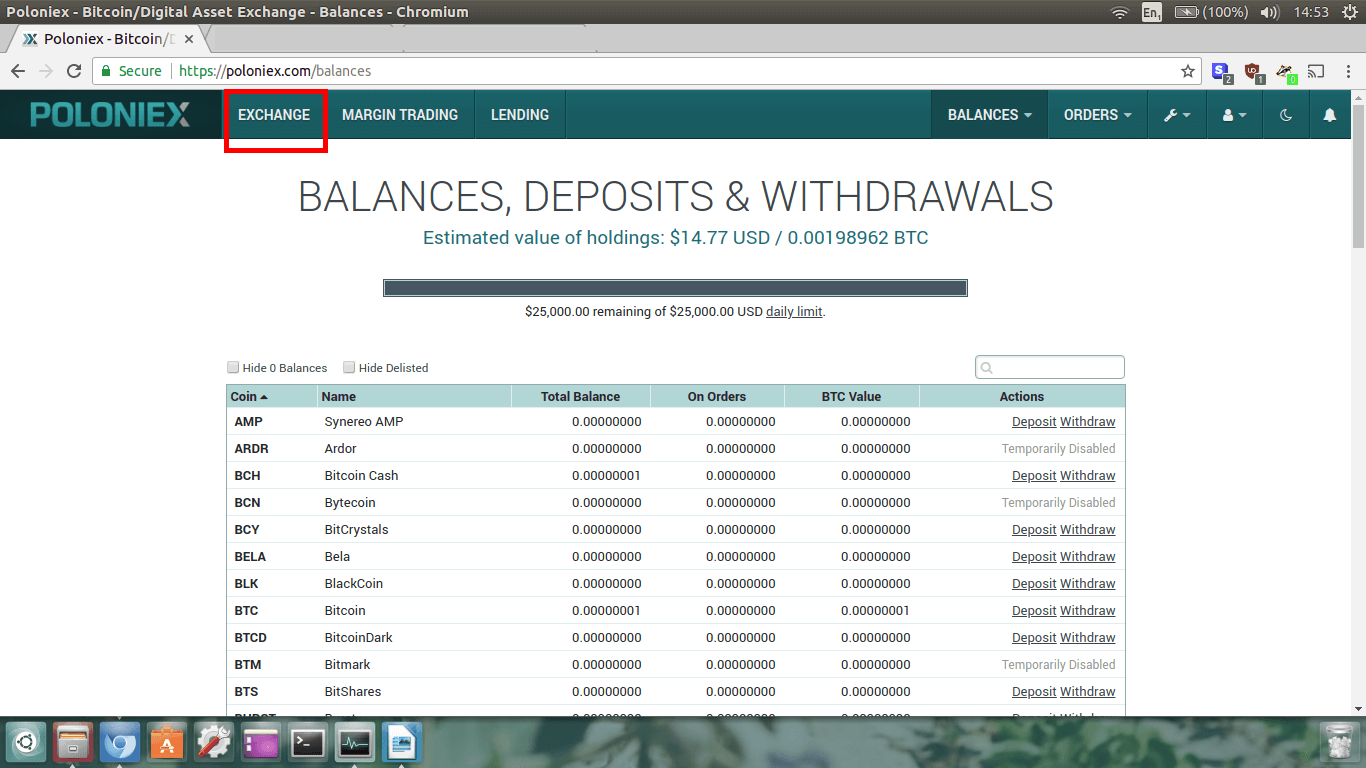Screen dimensions: 1366x768
Task: Expand the wrench settings dropdown
Action: click(x=1177, y=115)
